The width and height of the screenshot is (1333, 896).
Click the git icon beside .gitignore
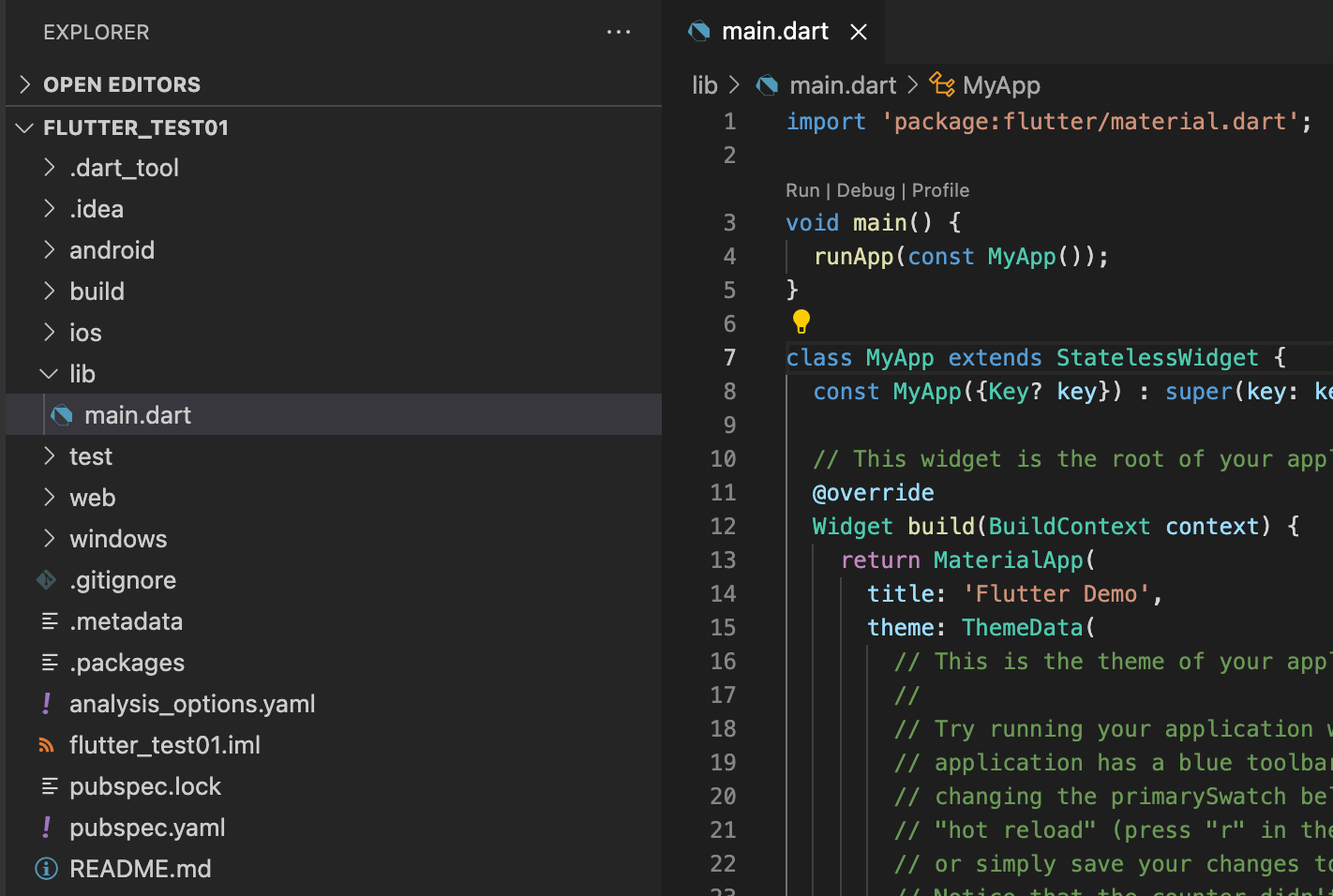pos(47,580)
